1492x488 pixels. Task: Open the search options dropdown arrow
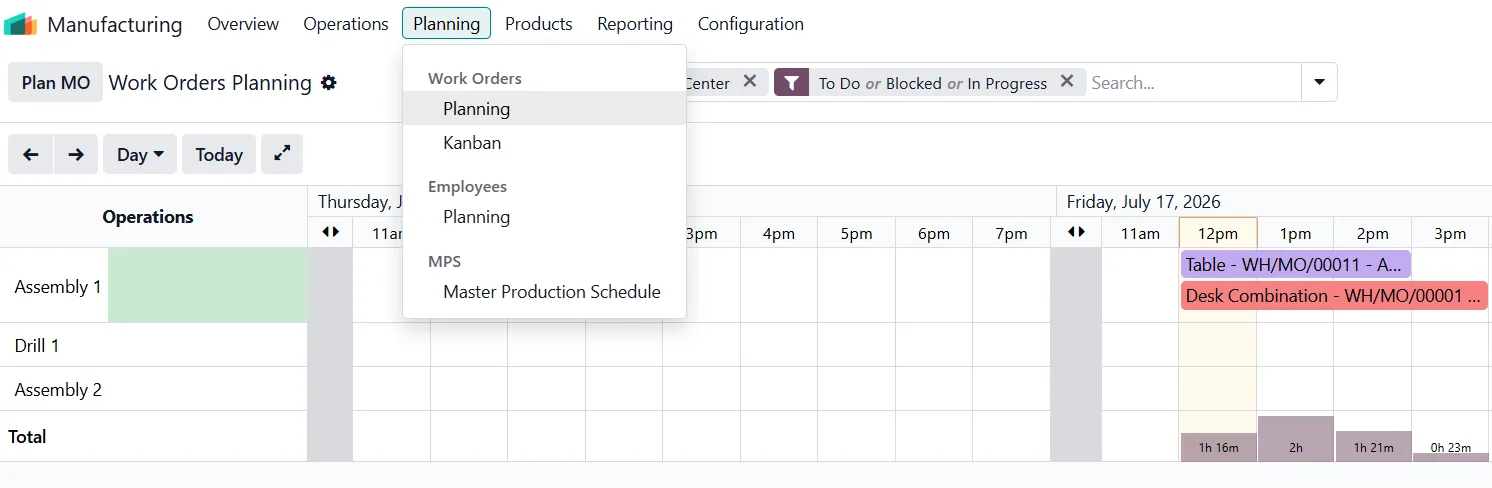(x=1319, y=82)
